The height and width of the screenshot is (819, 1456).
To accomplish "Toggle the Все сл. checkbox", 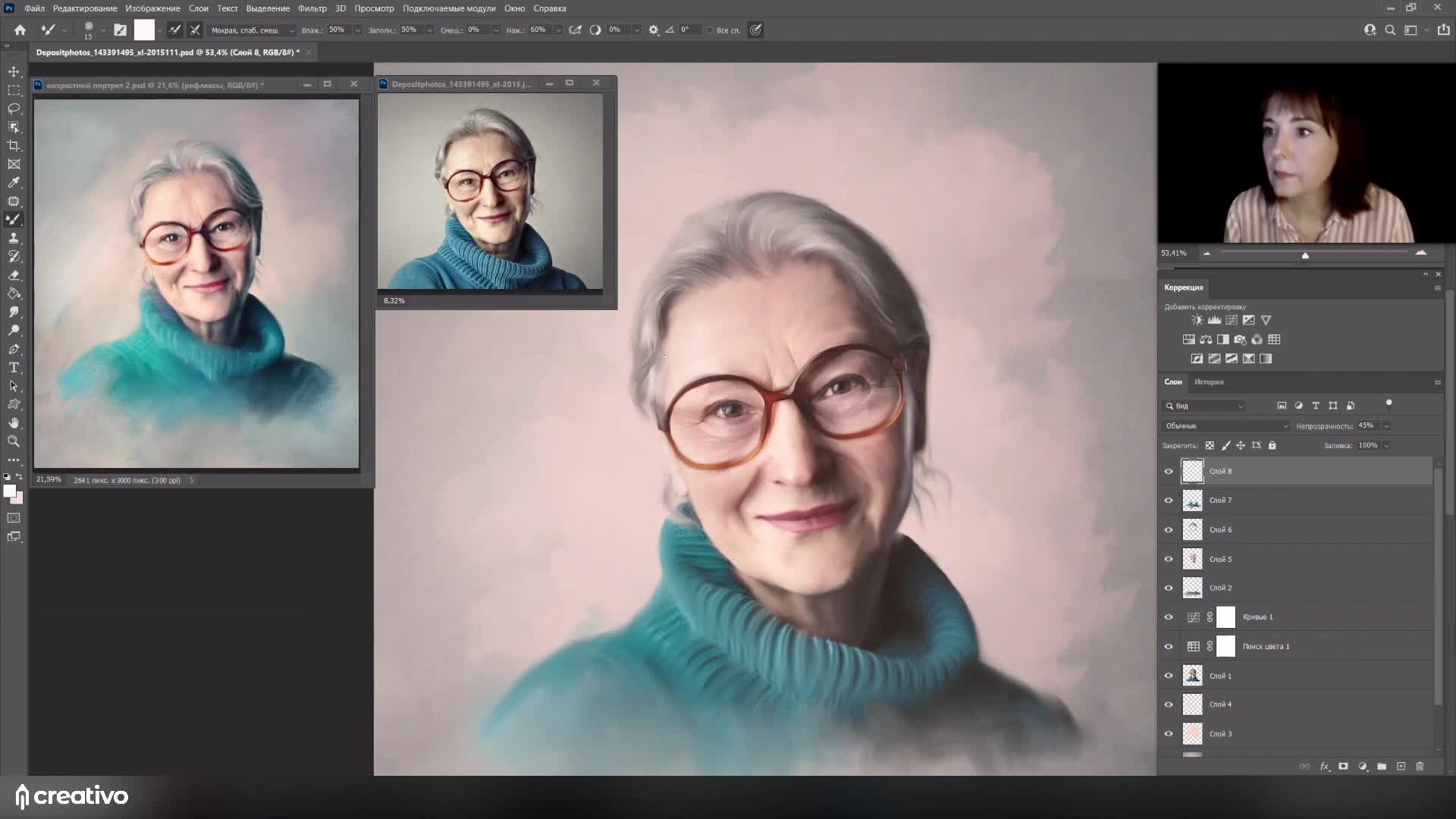I will click(711, 30).
